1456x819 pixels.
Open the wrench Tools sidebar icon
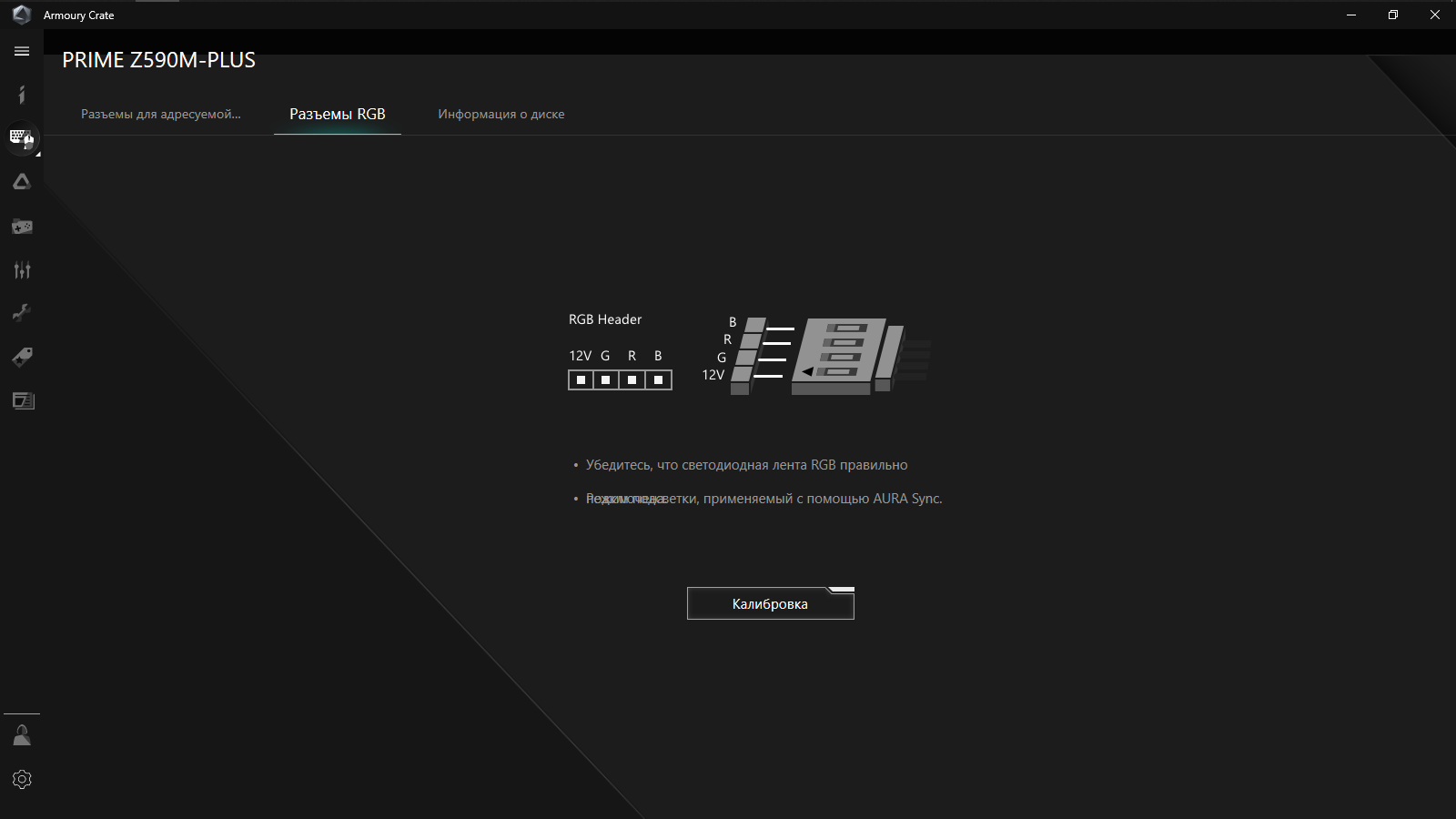22,313
